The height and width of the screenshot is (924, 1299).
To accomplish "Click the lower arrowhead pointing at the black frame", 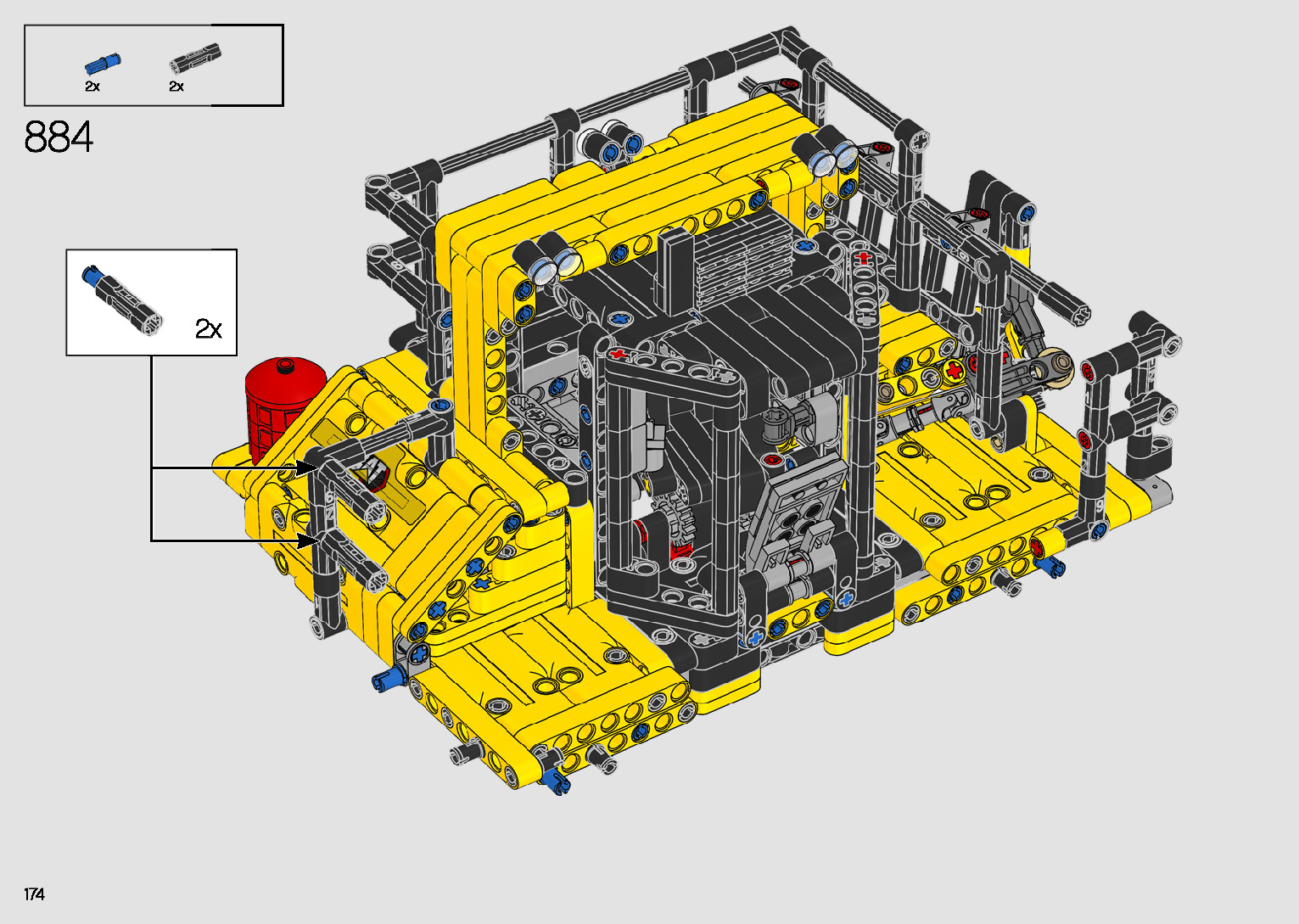I will coord(308,540).
